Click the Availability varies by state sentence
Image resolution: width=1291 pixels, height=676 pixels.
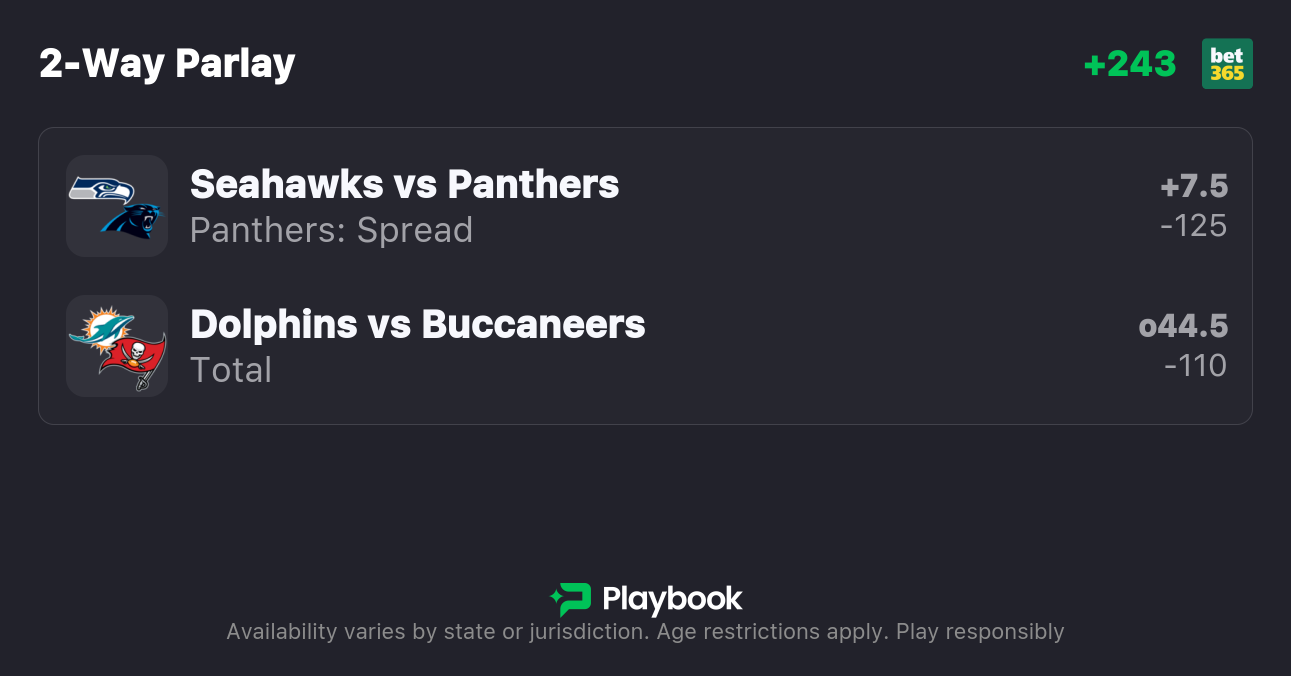[435, 632]
